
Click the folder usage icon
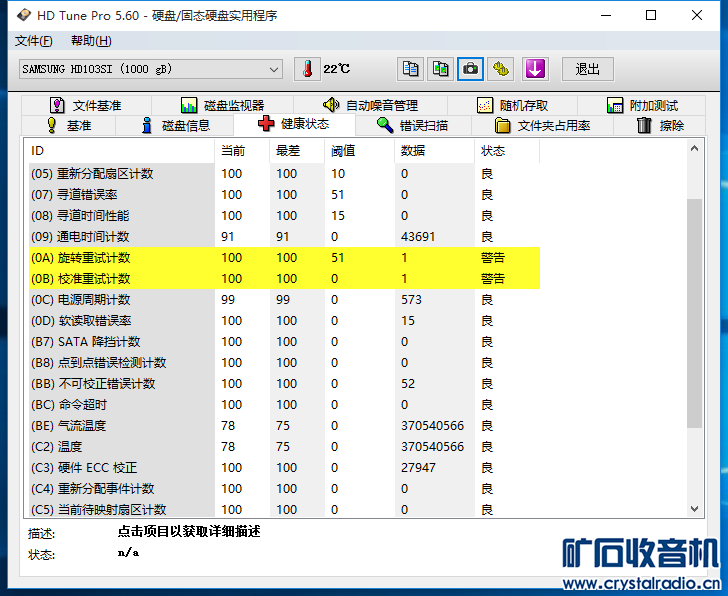(x=502, y=125)
